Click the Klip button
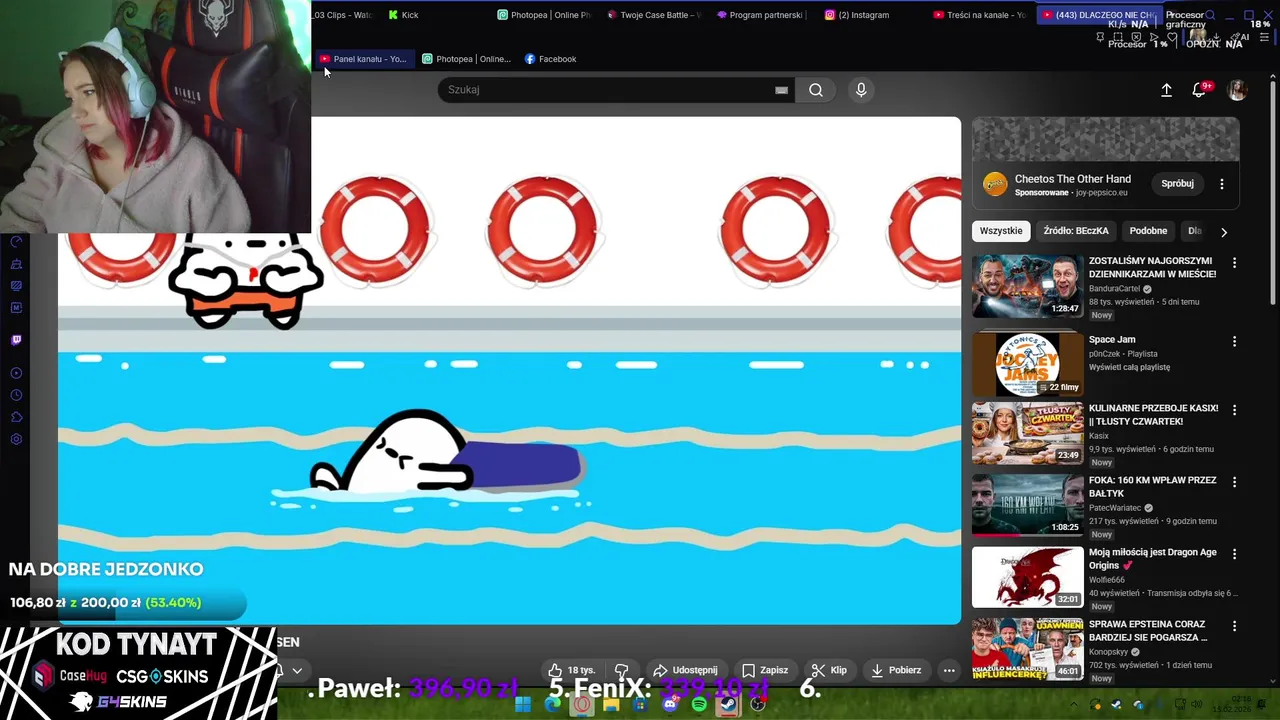This screenshot has width=1280, height=720. coord(829,670)
